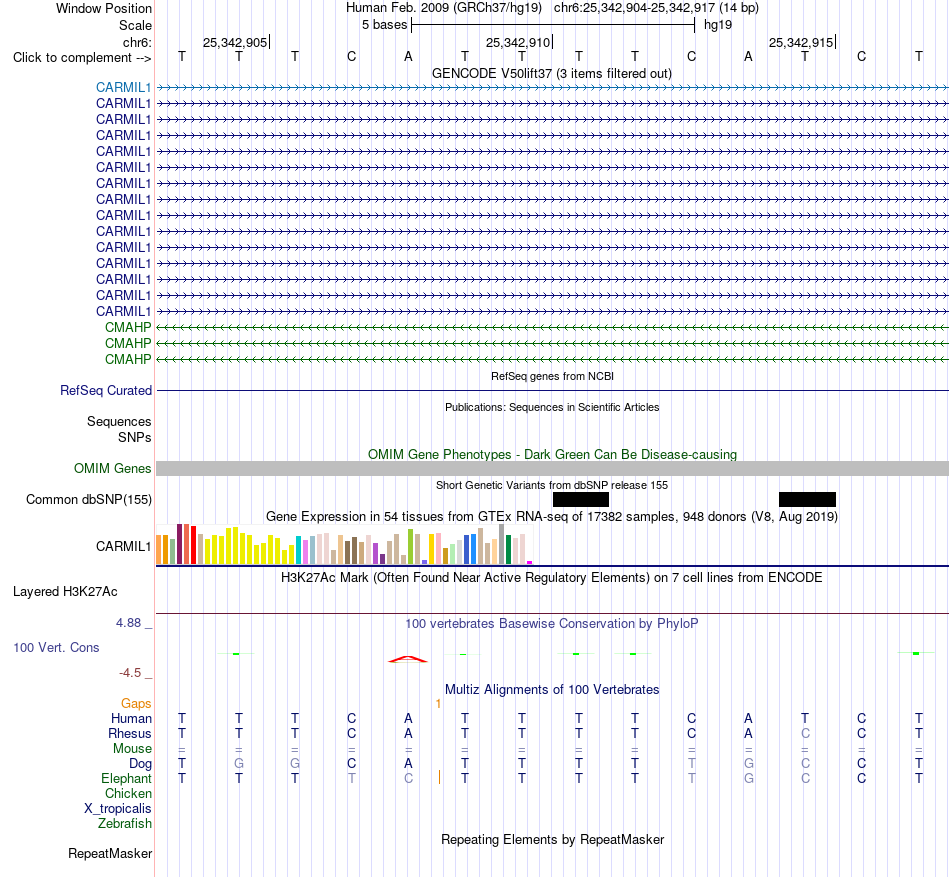Click the orange 'Gaps' row label

click(x=136, y=704)
